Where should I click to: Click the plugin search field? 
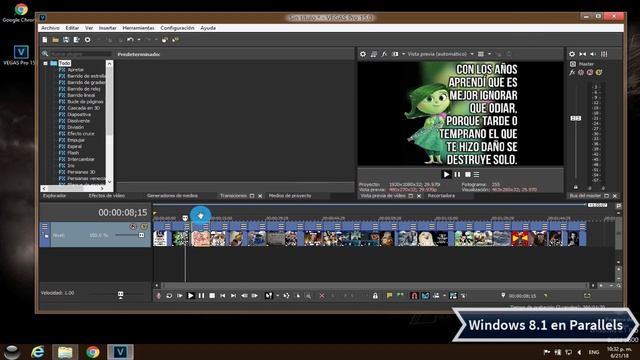[x=80, y=54]
